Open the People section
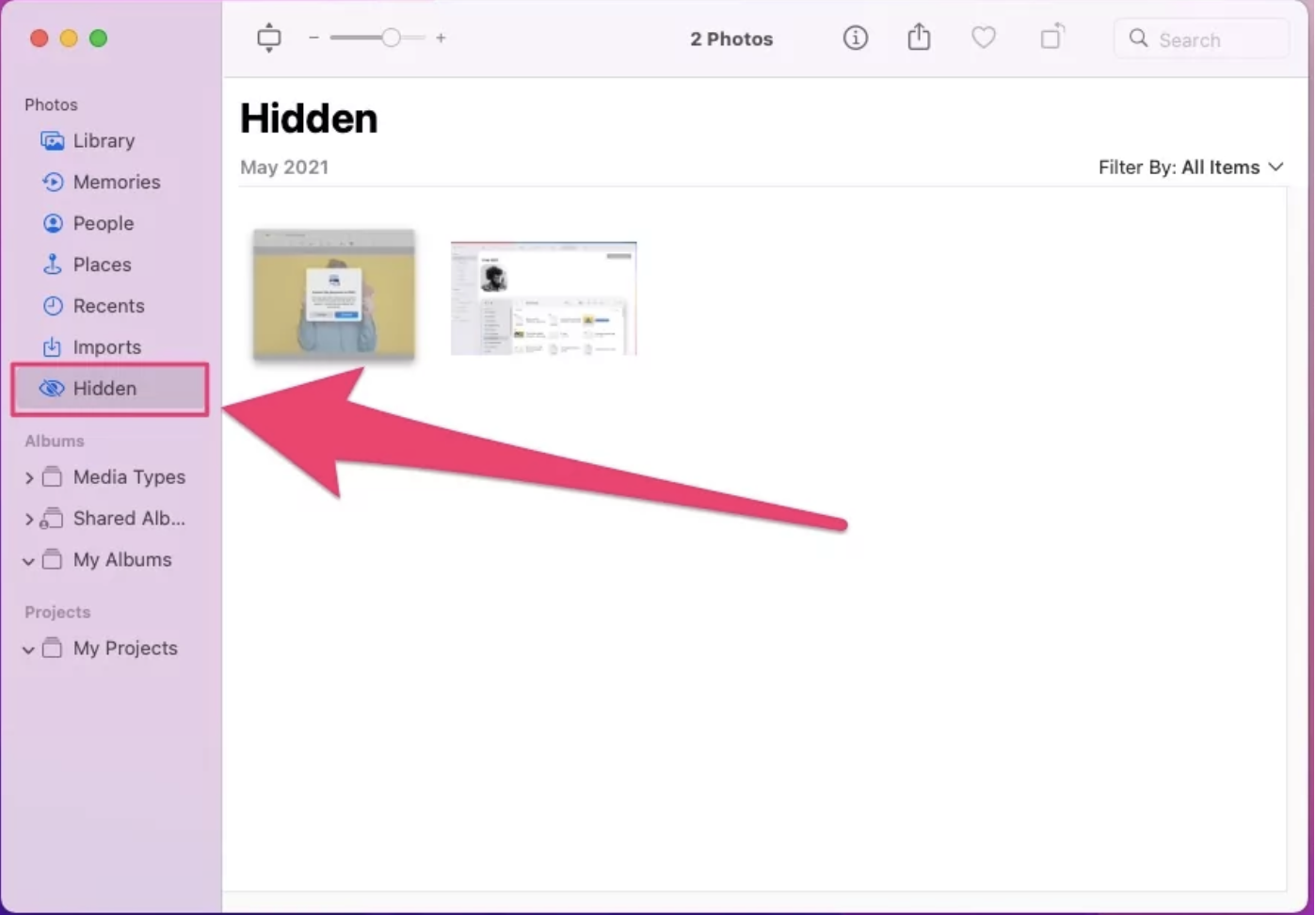Screen dimensions: 1316x915 103,224
